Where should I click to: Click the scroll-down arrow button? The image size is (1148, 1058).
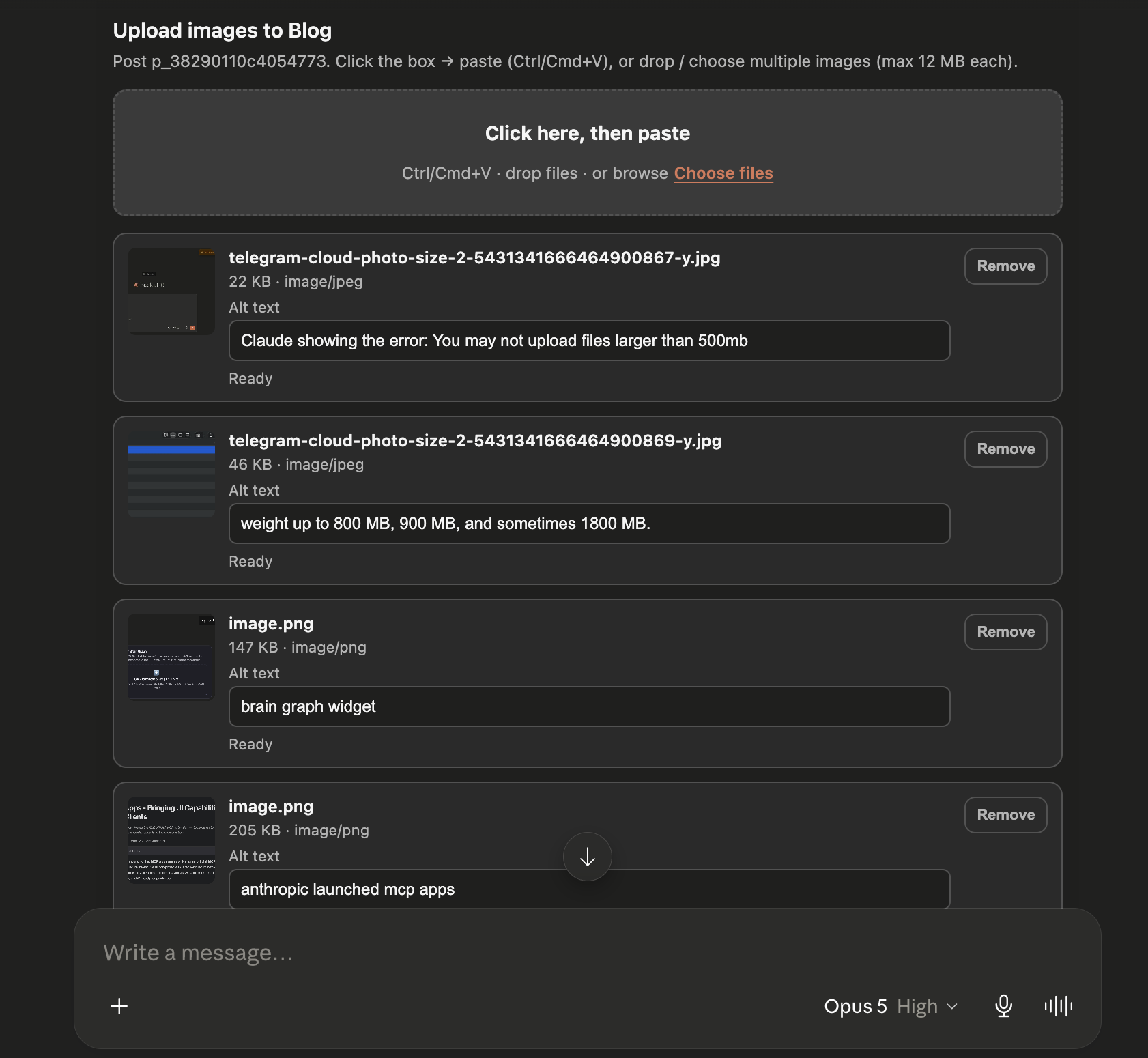point(588,857)
